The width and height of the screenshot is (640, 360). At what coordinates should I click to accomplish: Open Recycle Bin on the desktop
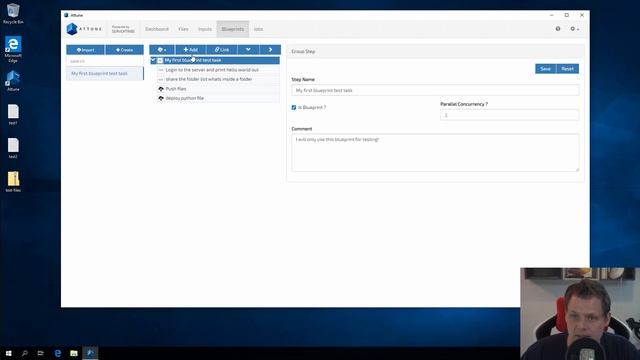(x=13, y=14)
